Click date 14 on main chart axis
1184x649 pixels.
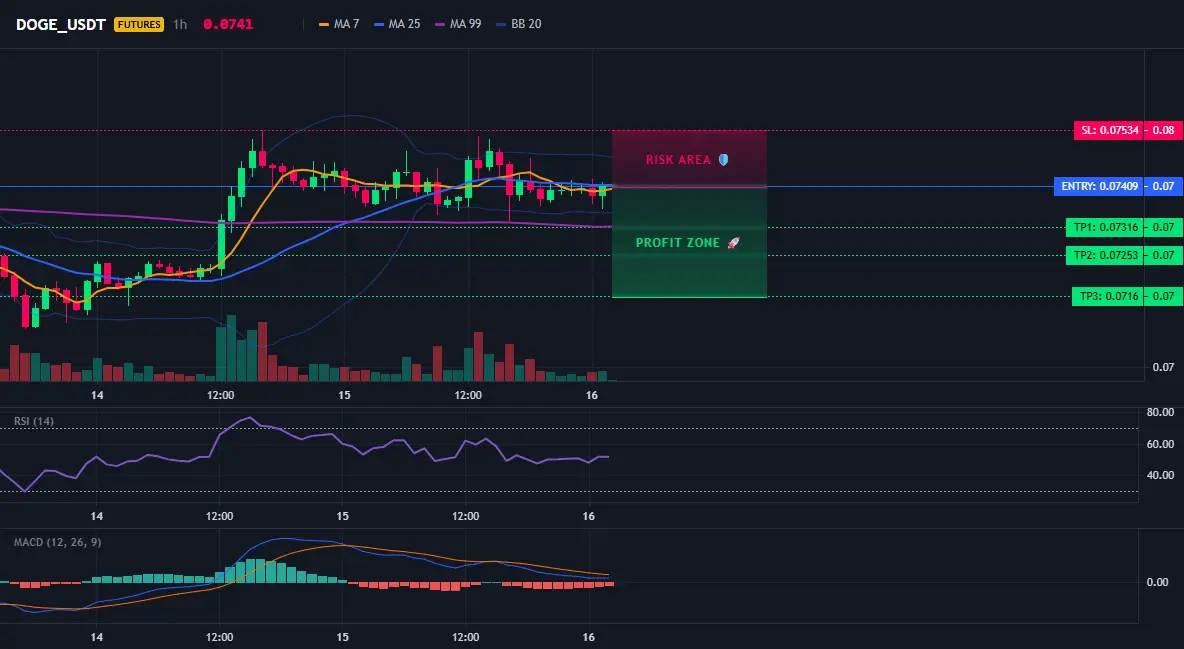(97, 395)
